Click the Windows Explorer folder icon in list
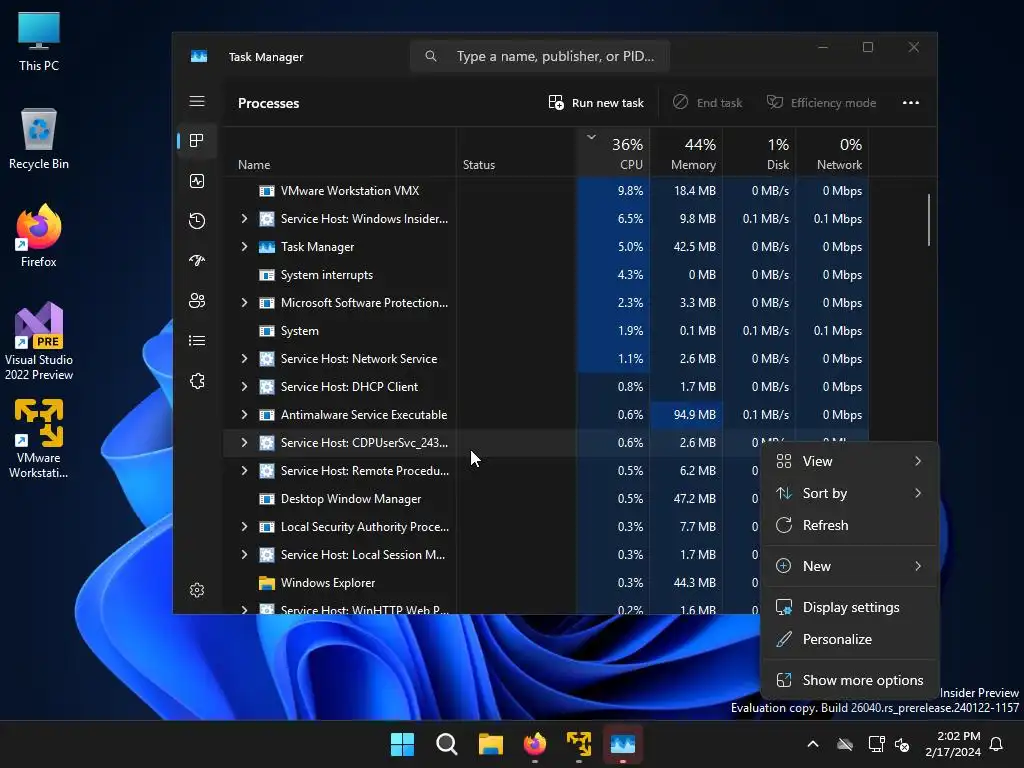 coord(266,583)
